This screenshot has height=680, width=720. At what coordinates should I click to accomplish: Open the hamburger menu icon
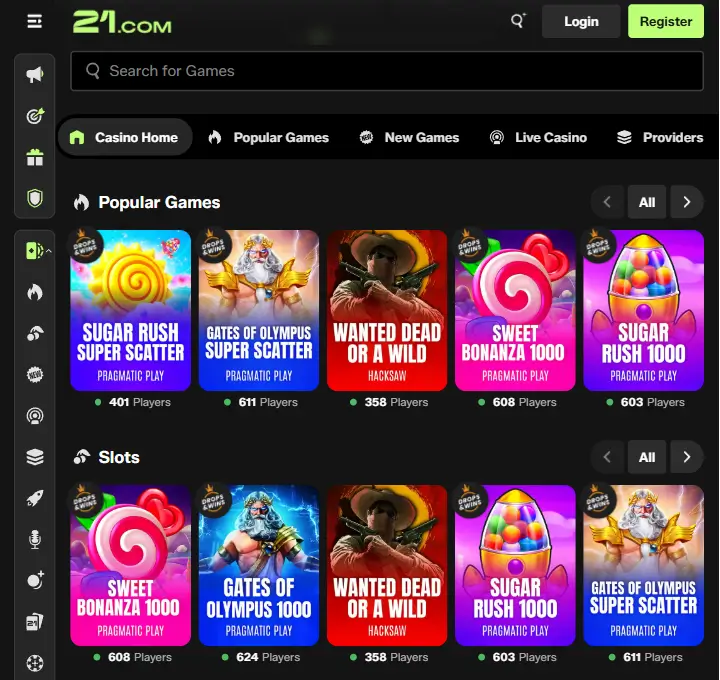pos(34,21)
